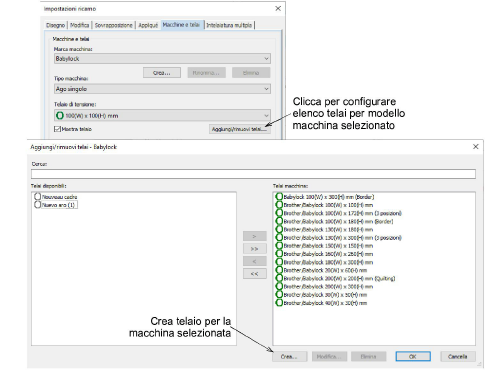Click Elimina button beside Rinomina
Screen dimensions: 496x380
(x=251, y=73)
